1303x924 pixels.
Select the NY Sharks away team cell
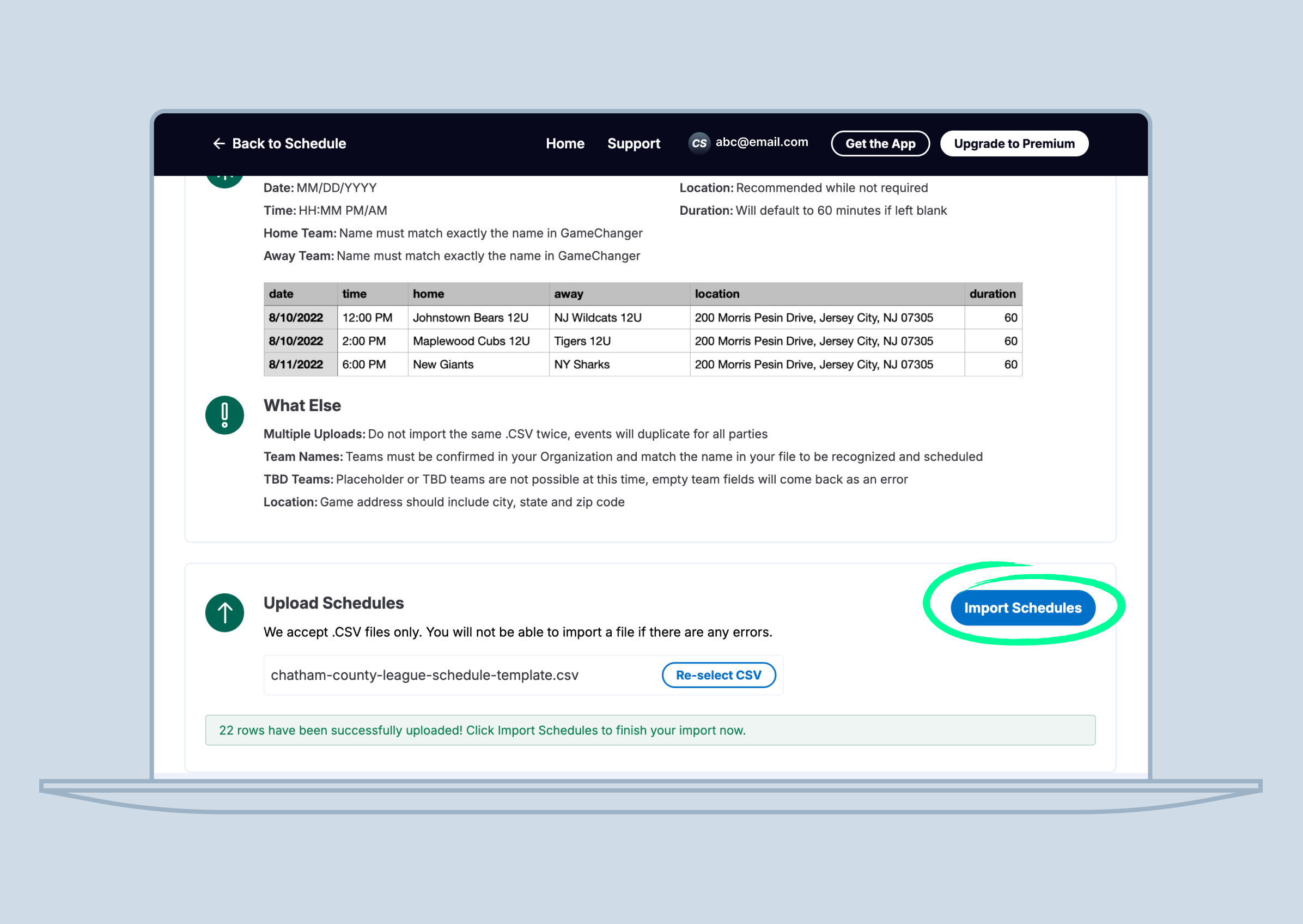click(x=582, y=364)
